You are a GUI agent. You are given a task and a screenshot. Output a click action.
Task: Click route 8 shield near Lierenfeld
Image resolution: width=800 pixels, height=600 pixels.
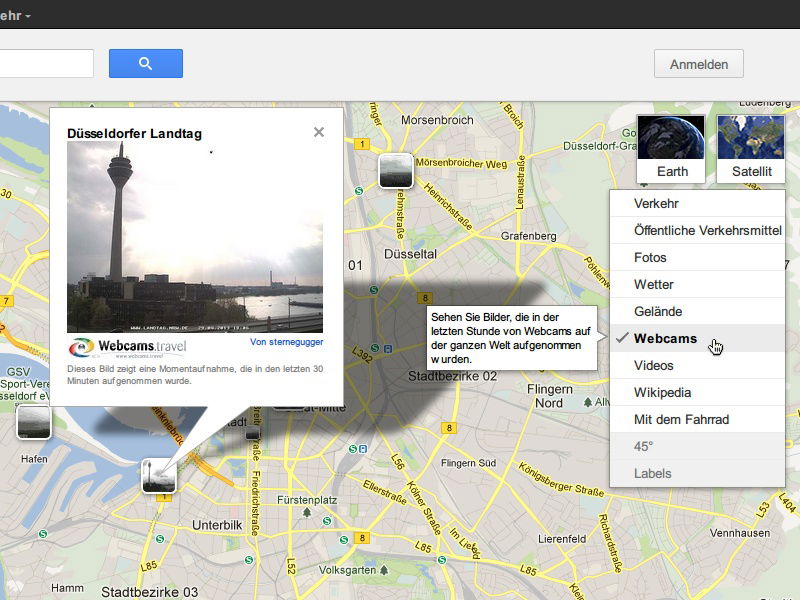point(362,538)
